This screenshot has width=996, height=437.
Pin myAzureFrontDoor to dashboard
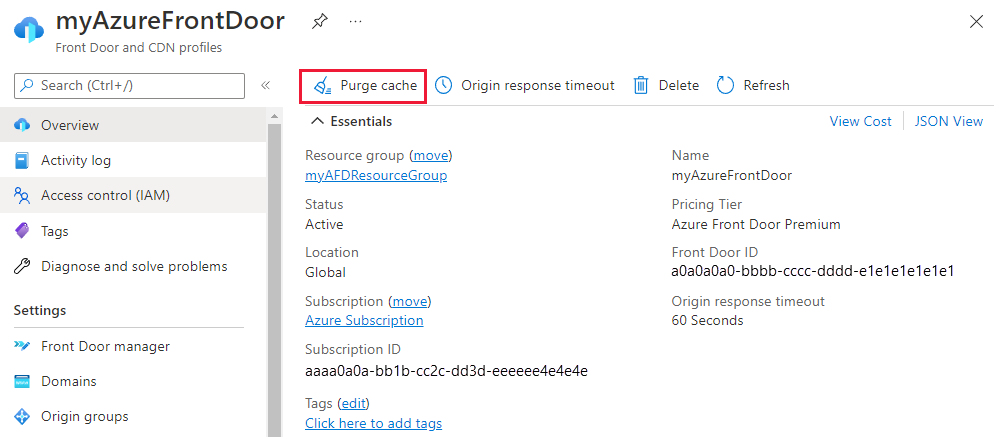click(x=319, y=20)
